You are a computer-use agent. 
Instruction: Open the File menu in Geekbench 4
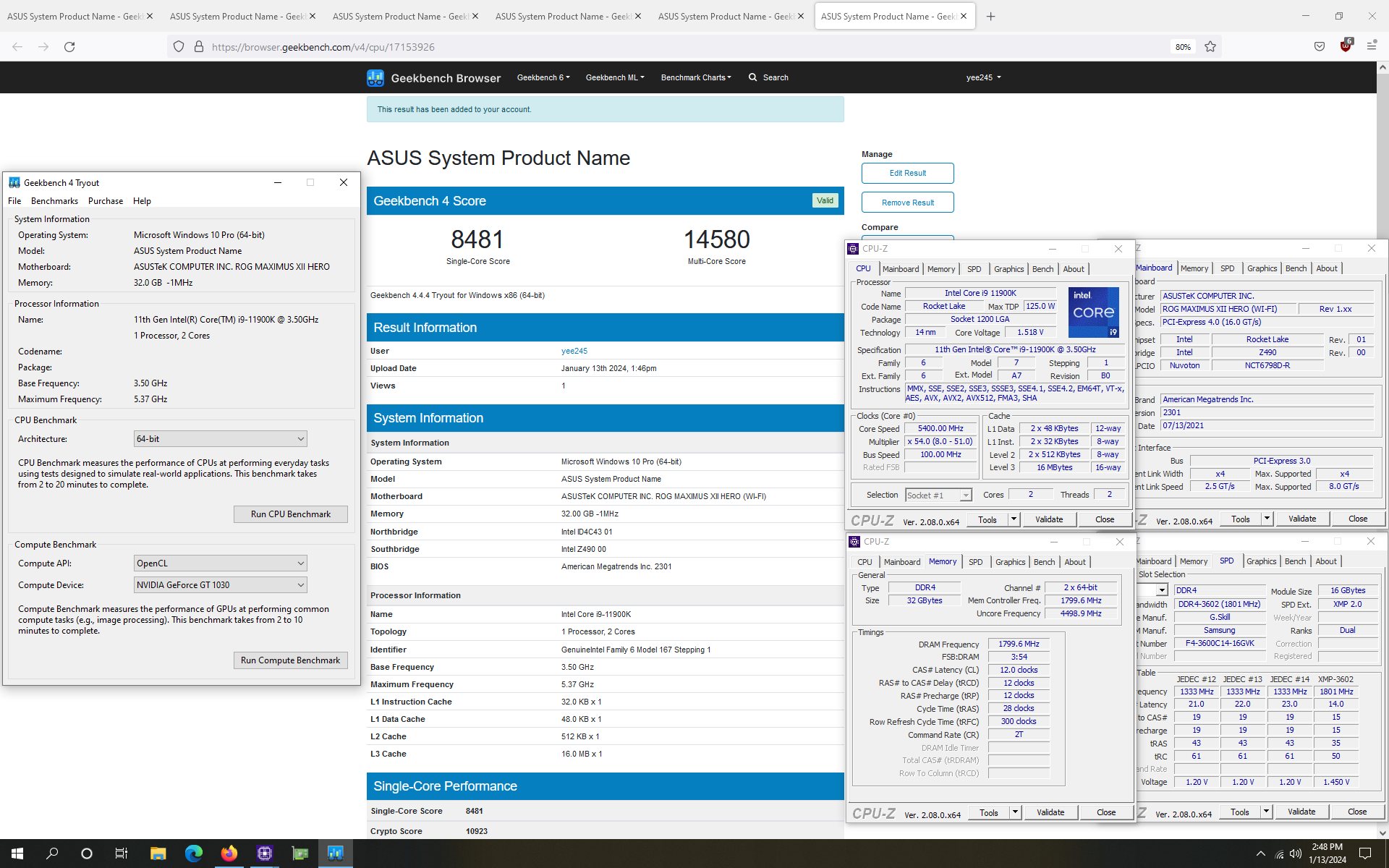click(x=14, y=201)
